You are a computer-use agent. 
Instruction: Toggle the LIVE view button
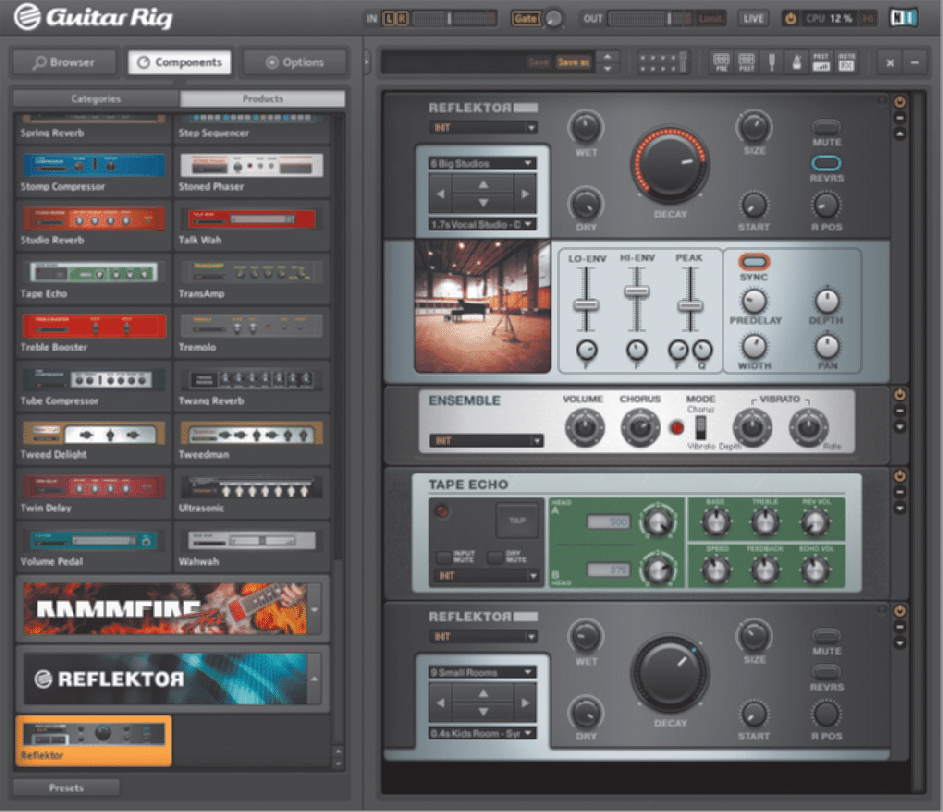753,19
